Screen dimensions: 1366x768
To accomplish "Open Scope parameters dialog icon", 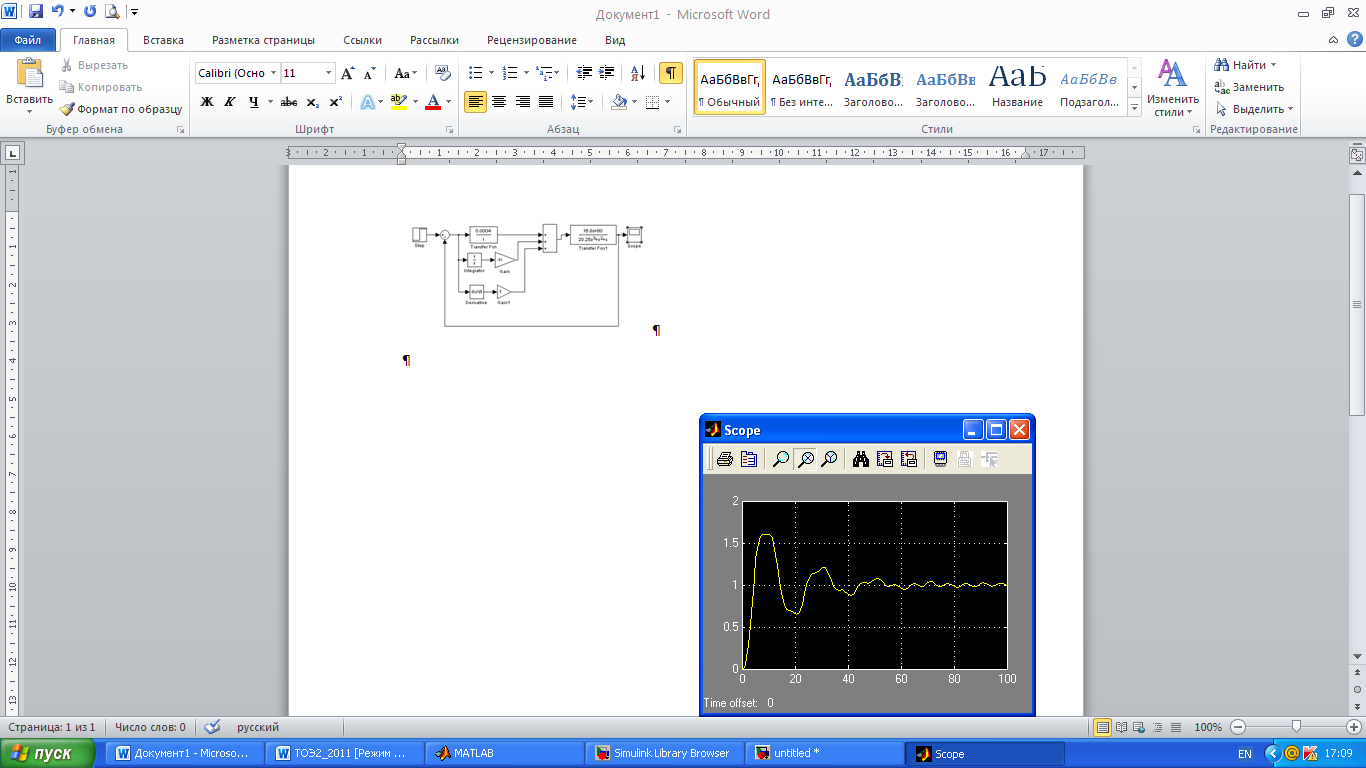I will pyautogui.click(x=749, y=459).
